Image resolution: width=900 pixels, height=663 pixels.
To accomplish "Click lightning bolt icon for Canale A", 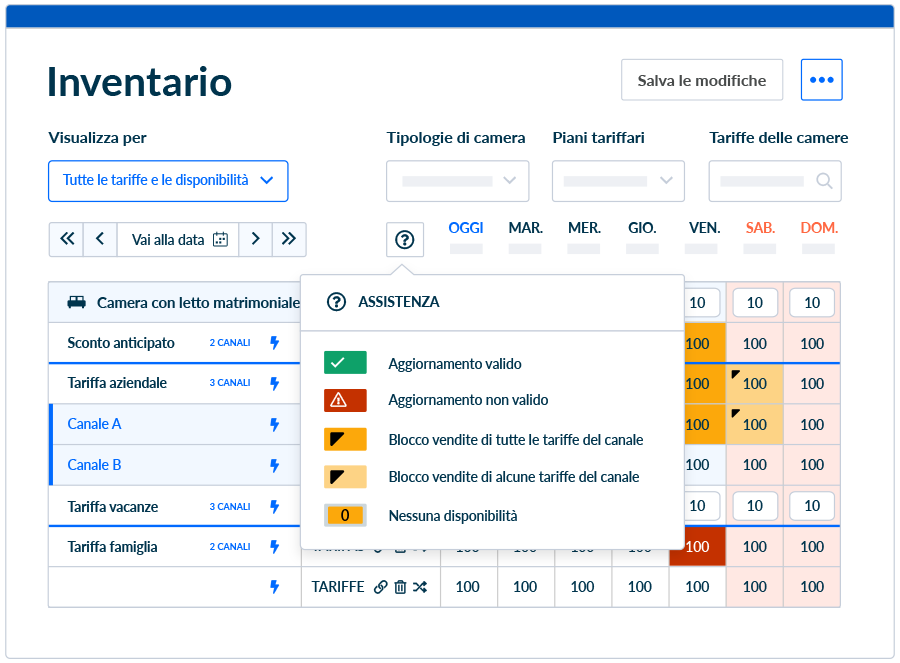I will point(275,424).
